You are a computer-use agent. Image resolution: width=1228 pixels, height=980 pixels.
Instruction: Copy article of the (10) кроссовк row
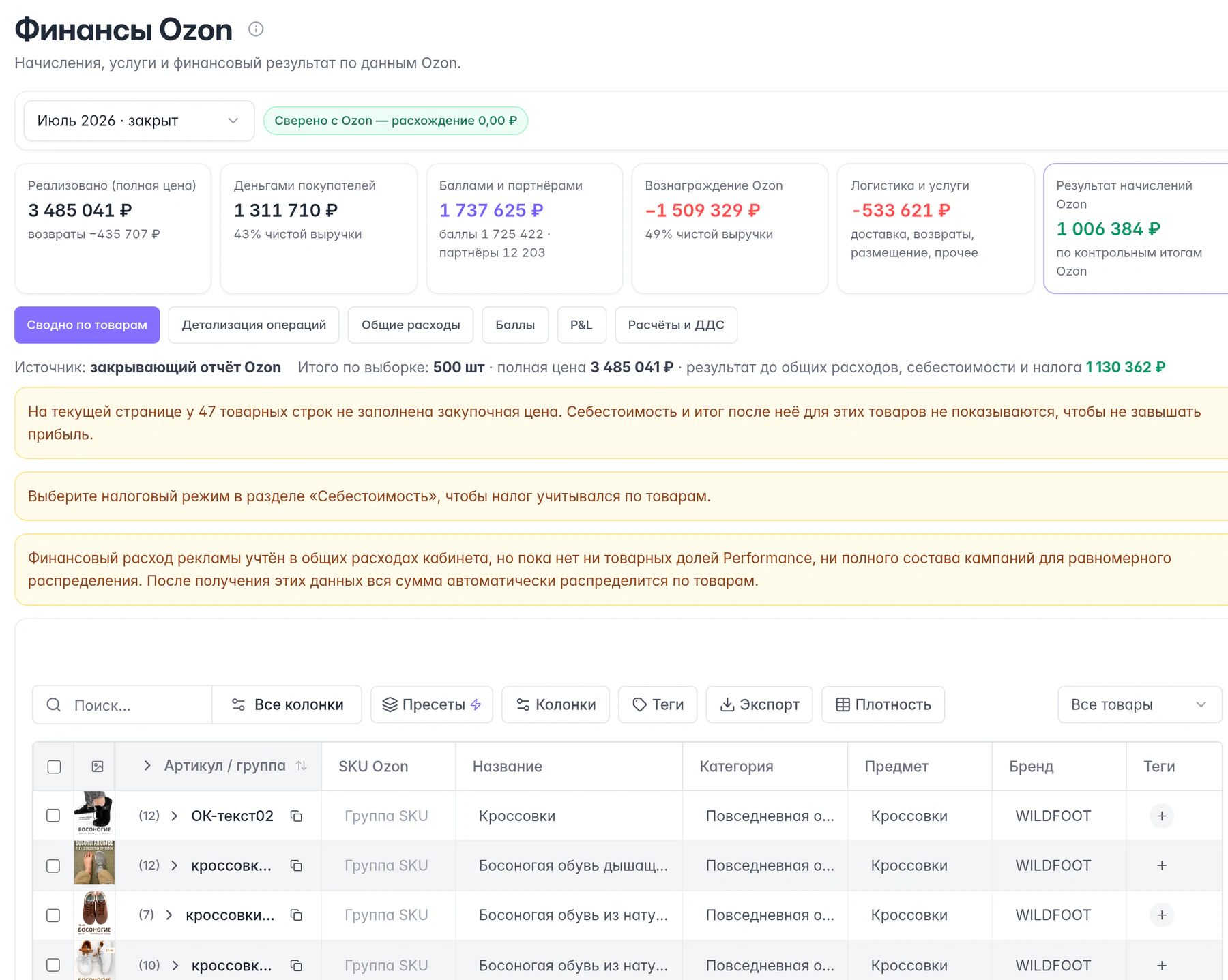(x=296, y=965)
